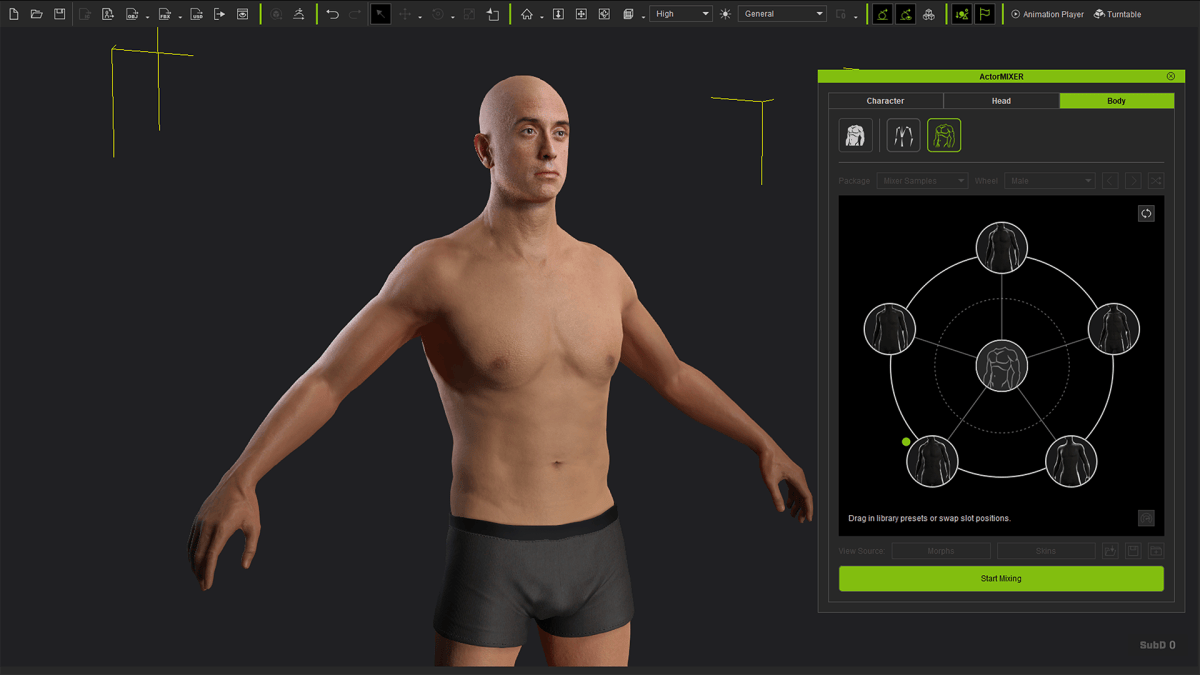Screen dimensions: 1200x675
Task: Click the Start Mixing button
Action: (1001, 578)
